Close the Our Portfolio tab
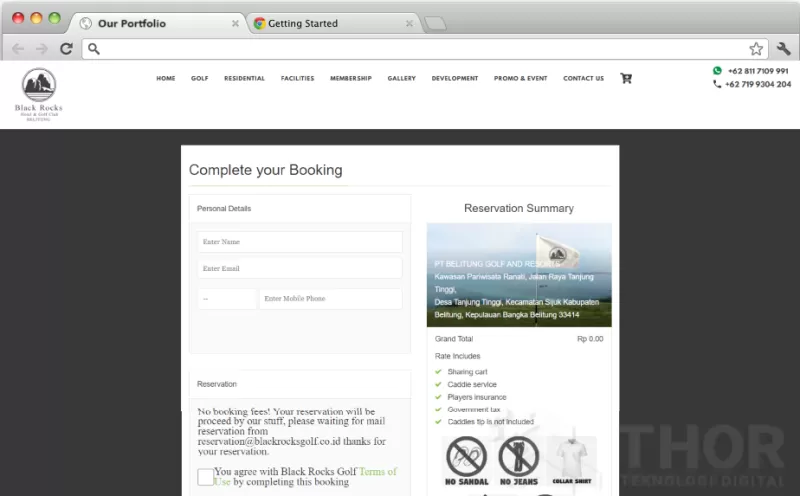The width and height of the screenshot is (800, 496). (x=235, y=23)
